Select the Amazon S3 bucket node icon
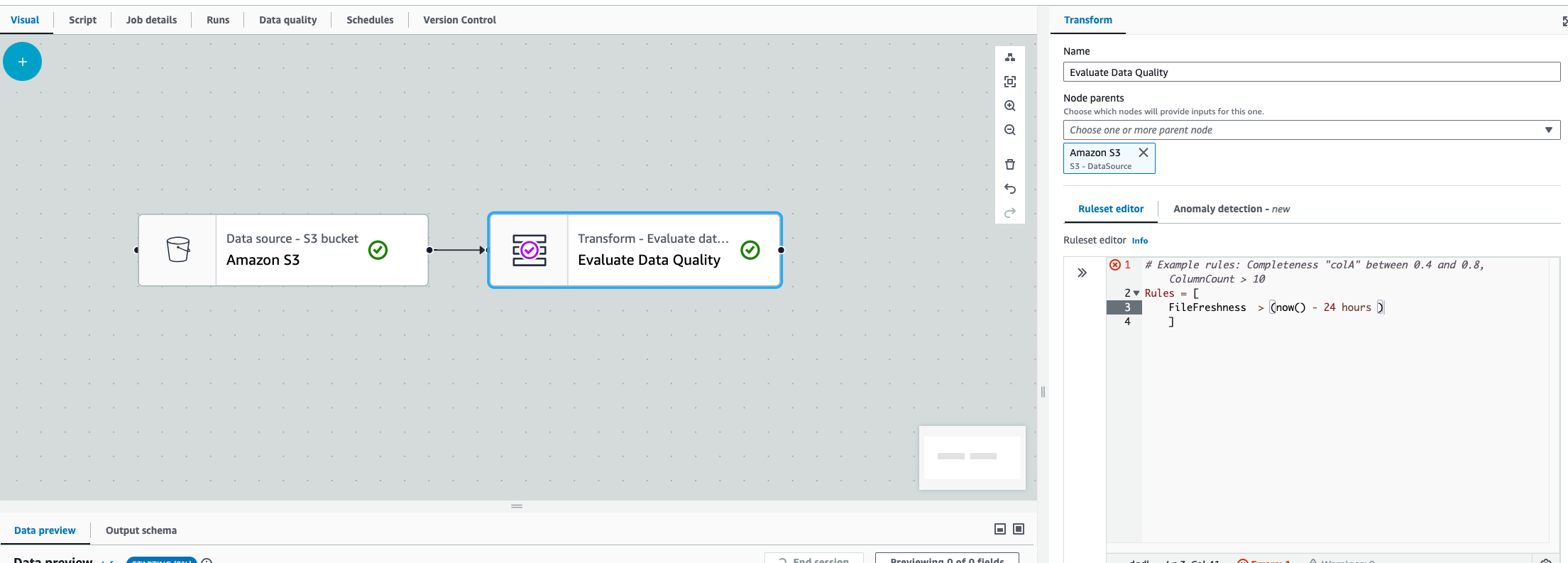The height and width of the screenshot is (563, 1568). pos(178,250)
